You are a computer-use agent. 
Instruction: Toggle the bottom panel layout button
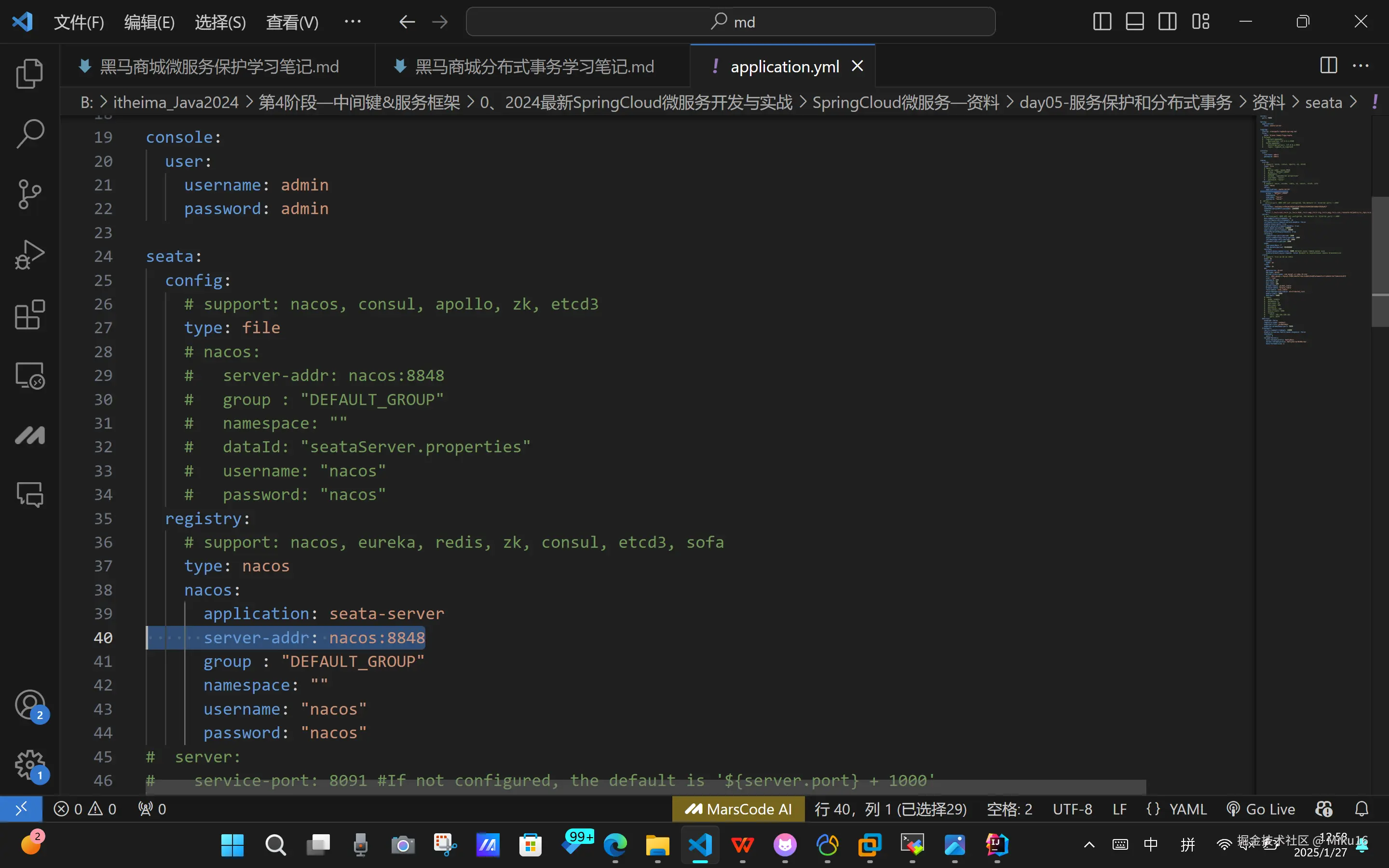point(1134,22)
